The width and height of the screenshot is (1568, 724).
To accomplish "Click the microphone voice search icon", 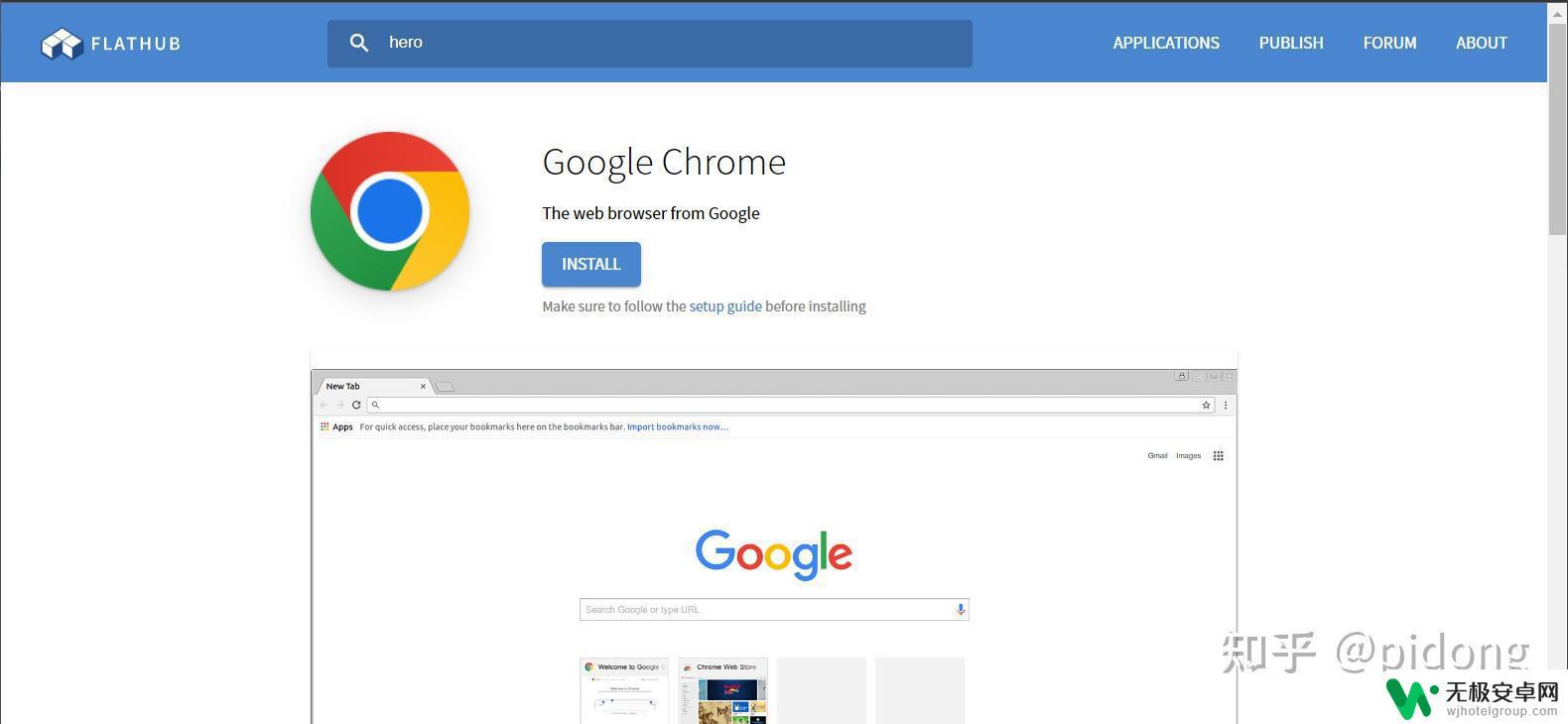I will pos(961,610).
